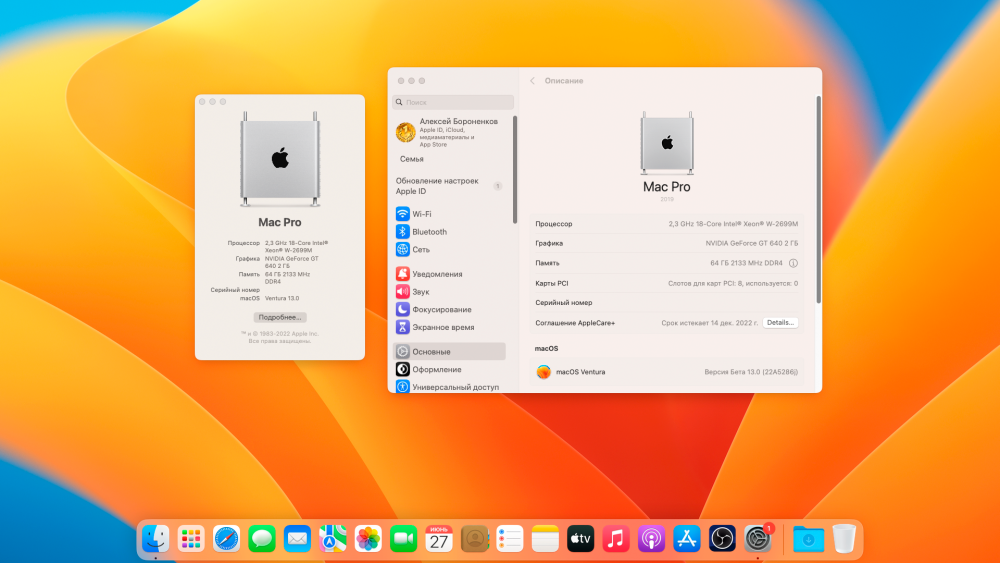Open the Photos app in the dock

coord(368,539)
